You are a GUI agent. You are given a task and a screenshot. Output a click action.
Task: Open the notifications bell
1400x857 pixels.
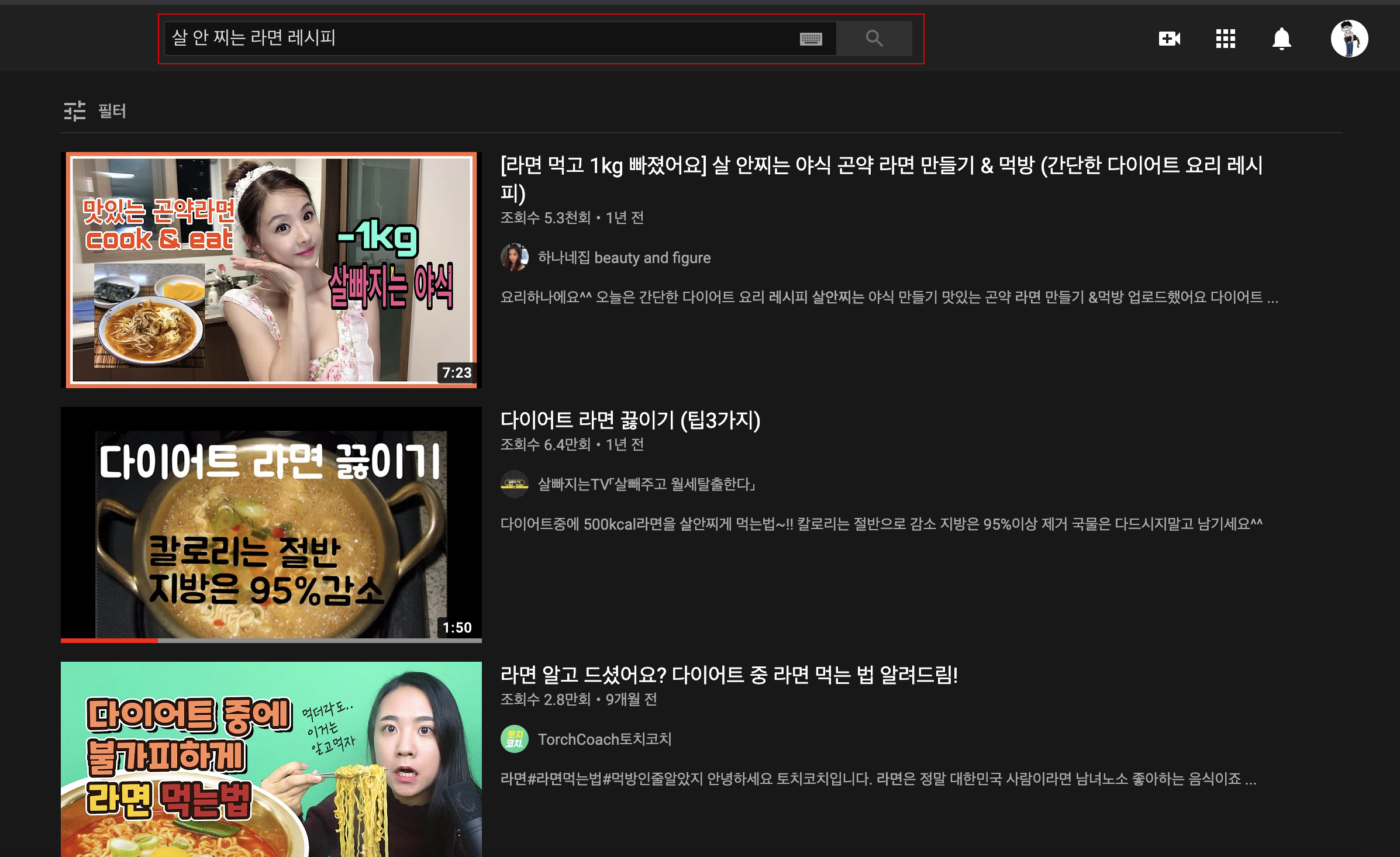point(1281,39)
